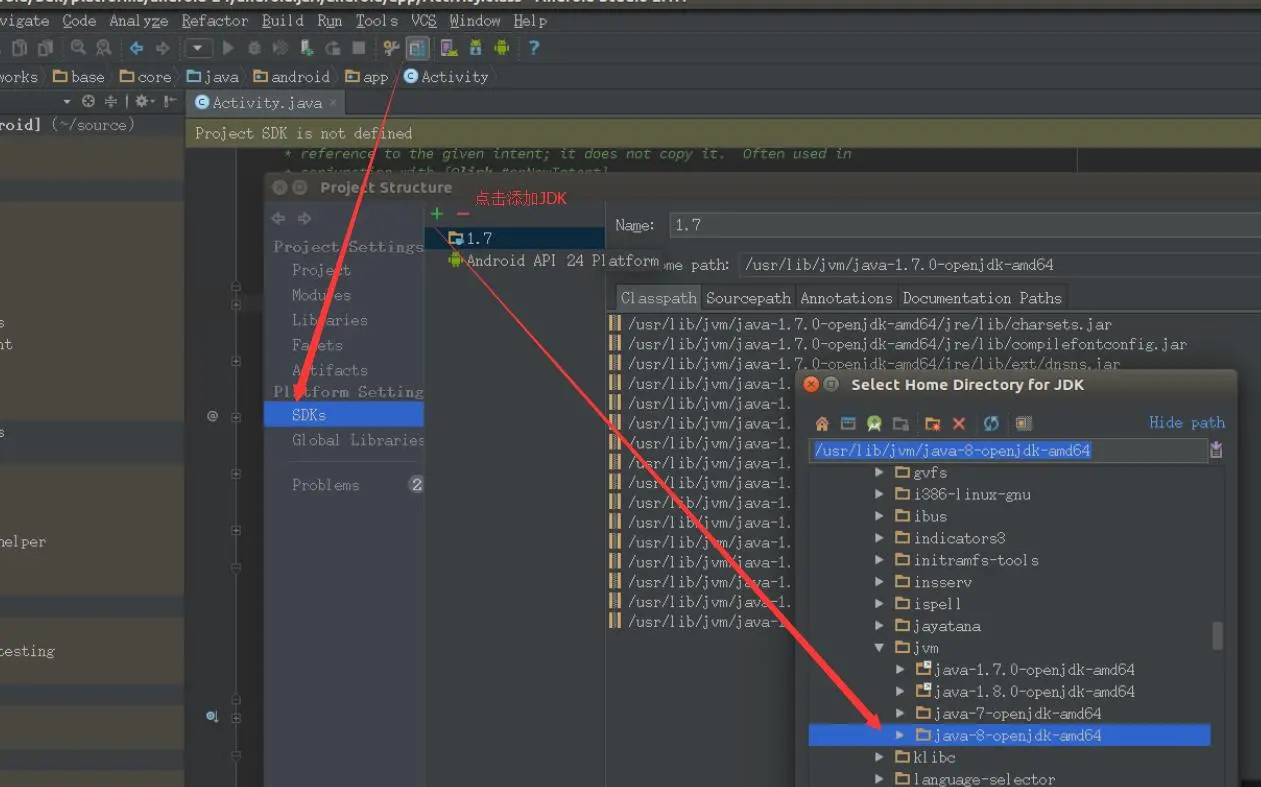Click the path history icon beside path field

click(x=1216, y=450)
